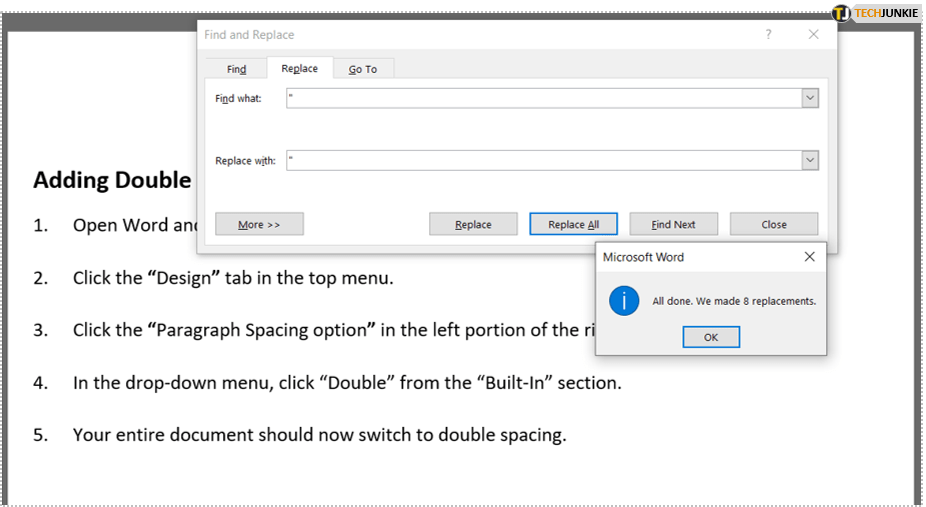Confirm the message by clicking OK

(x=711, y=337)
